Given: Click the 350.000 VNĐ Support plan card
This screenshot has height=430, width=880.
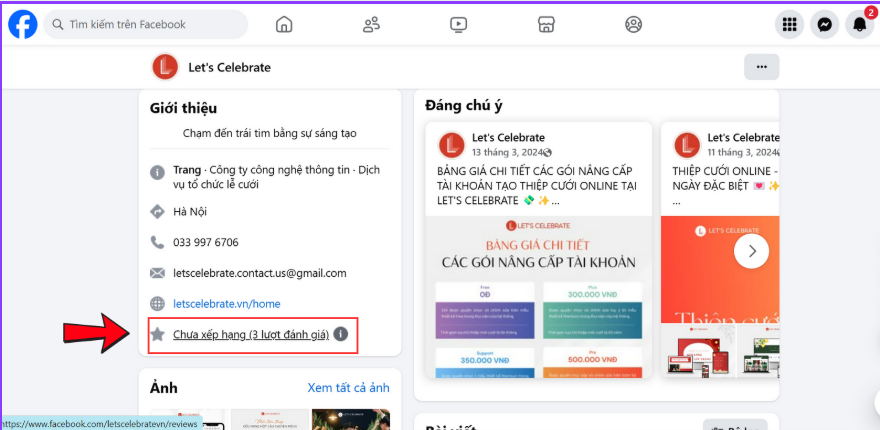Looking at the screenshot, I should click(485, 363).
